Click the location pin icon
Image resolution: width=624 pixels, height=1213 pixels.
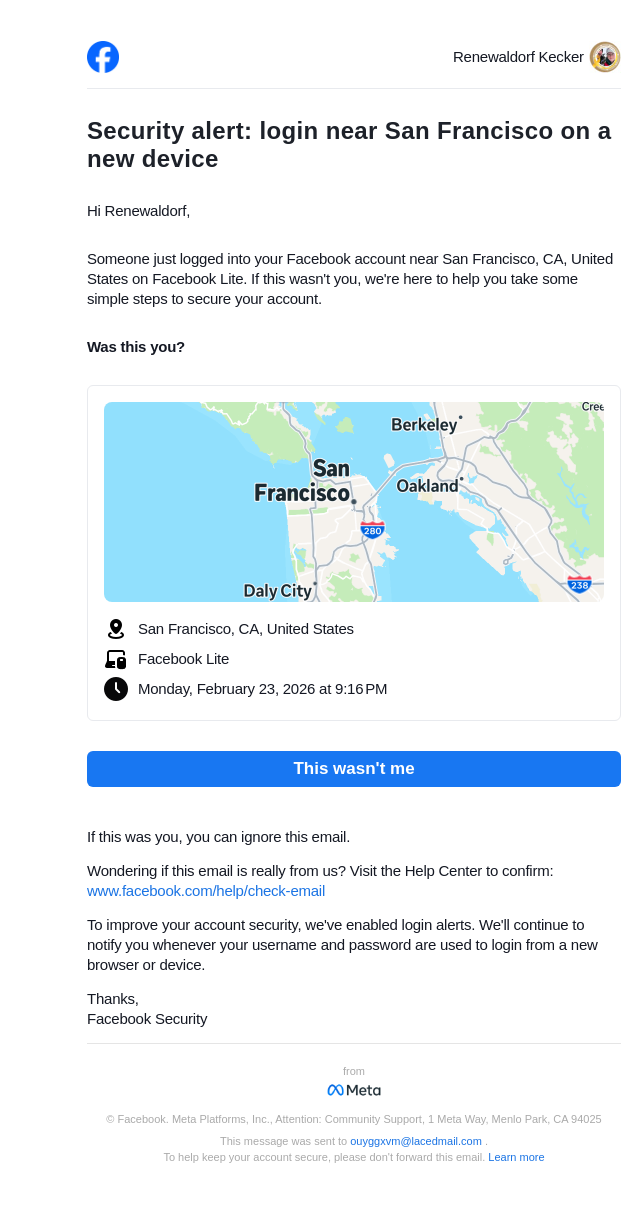116,629
